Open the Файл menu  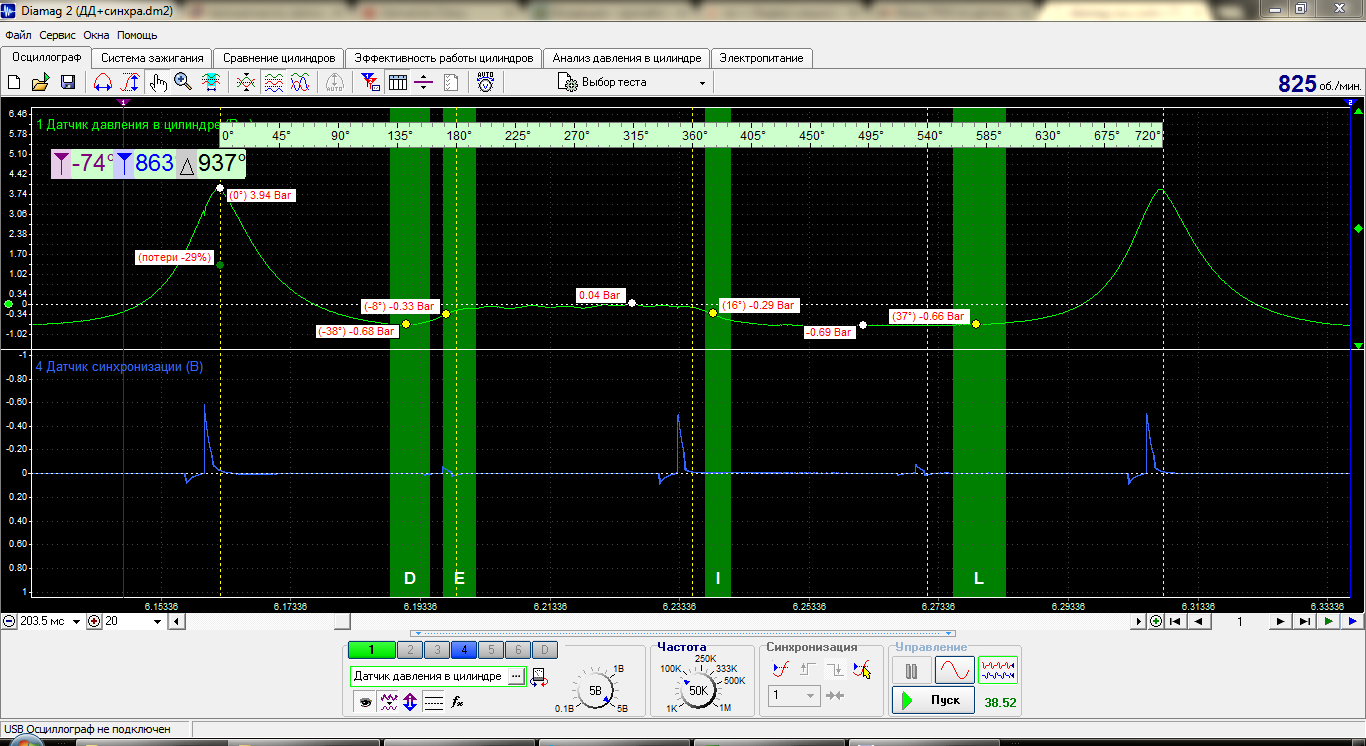(18, 35)
